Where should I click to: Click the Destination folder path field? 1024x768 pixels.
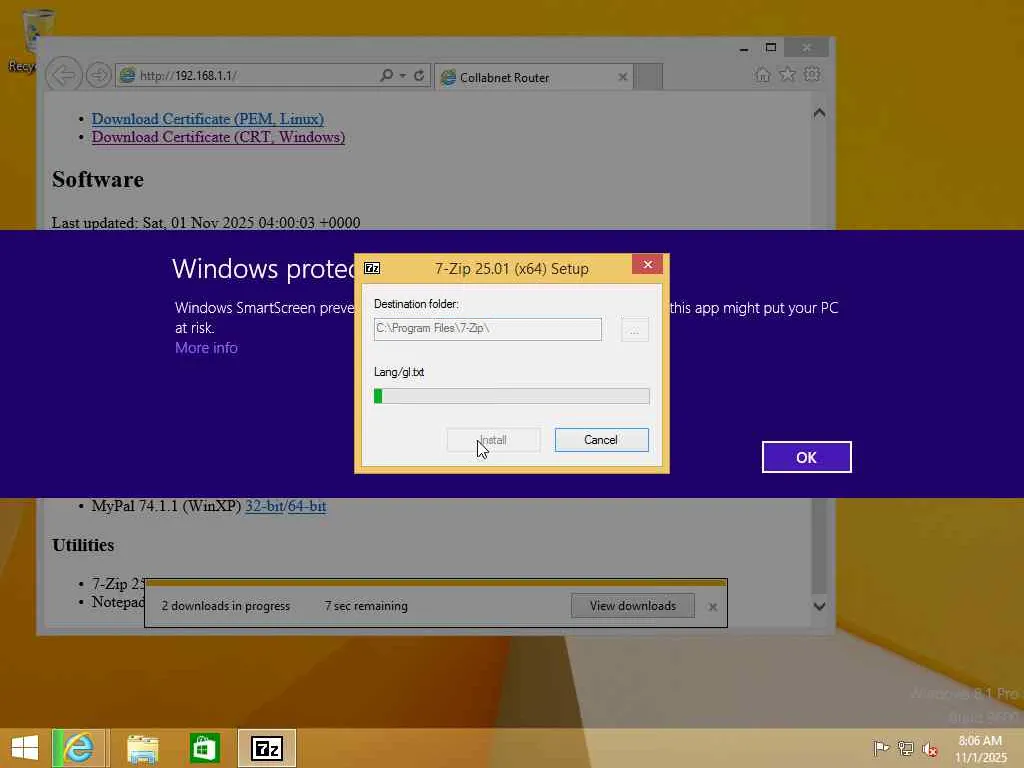click(x=487, y=328)
